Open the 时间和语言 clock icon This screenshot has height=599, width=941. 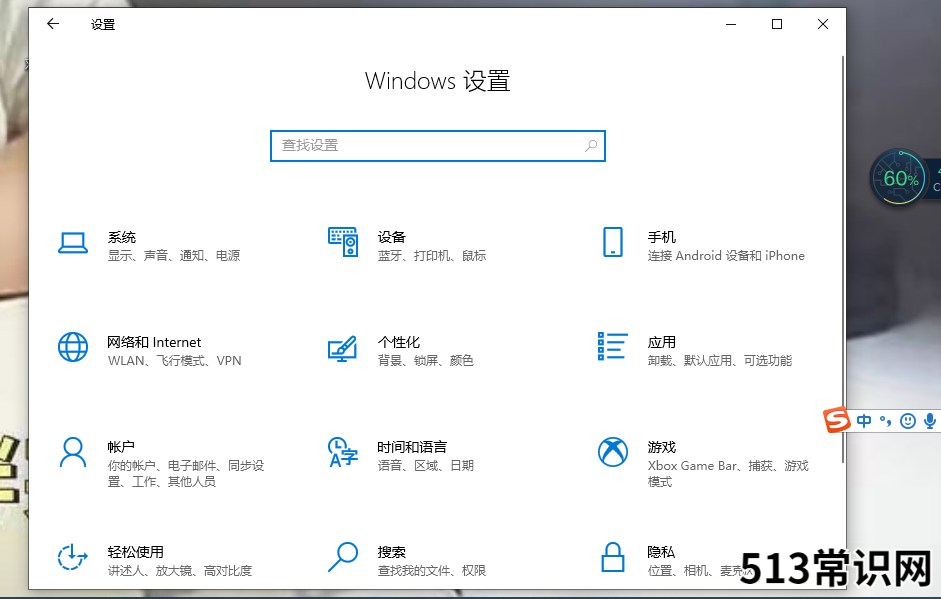click(x=343, y=452)
